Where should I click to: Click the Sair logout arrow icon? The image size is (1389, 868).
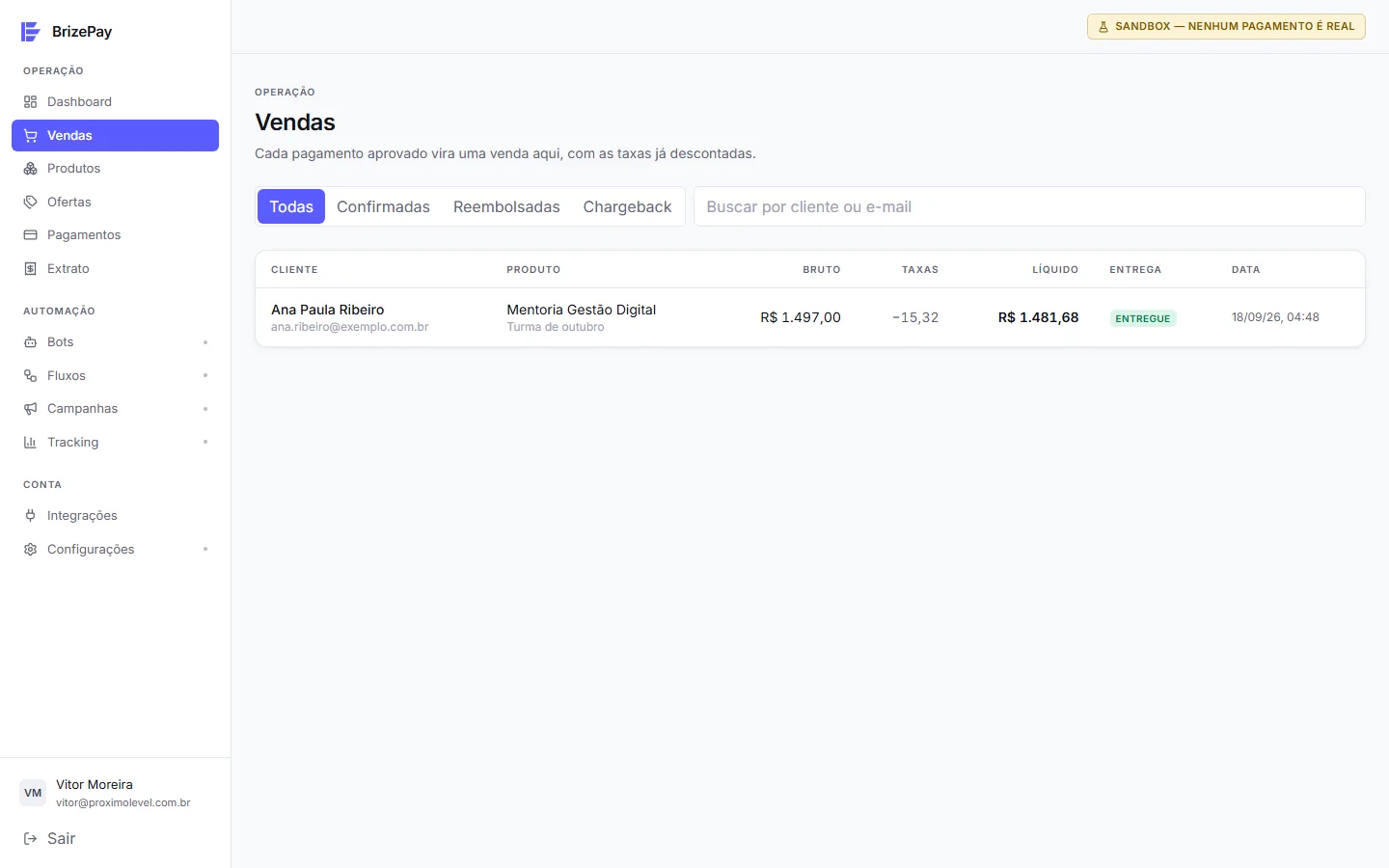[30, 839]
